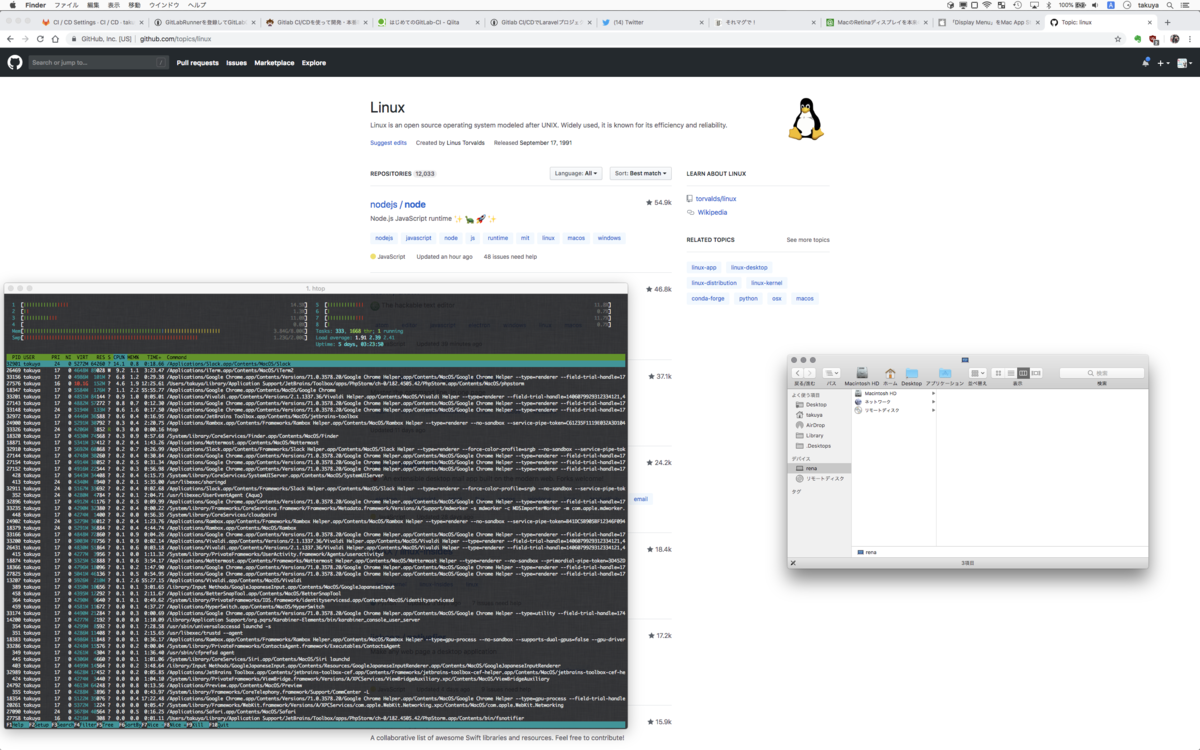This screenshot has width=1200, height=750.
Task: Click Chrome forward navigation arrow
Action: tap(25, 39)
